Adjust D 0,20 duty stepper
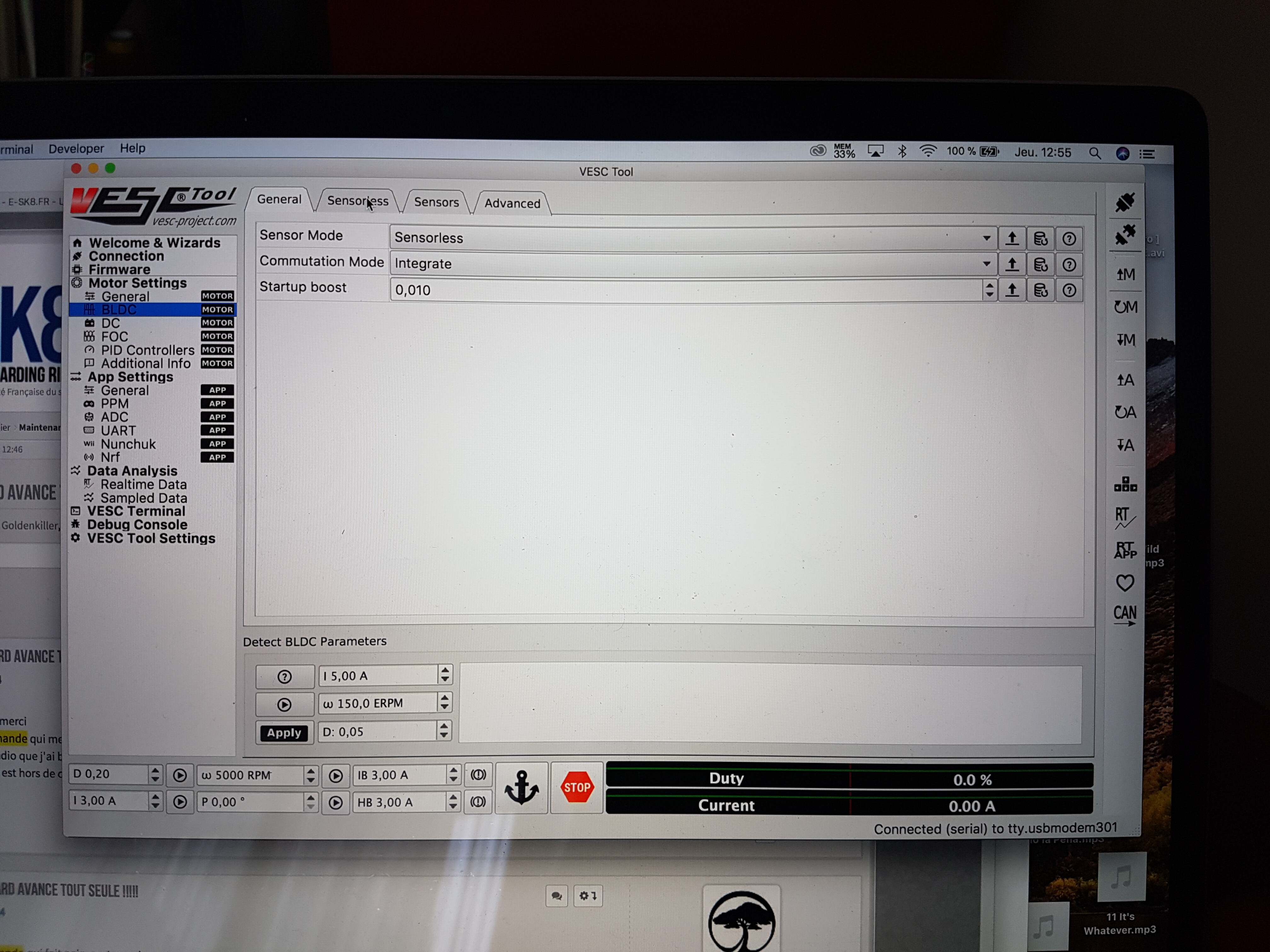The image size is (1270, 952). pos(155,775)
